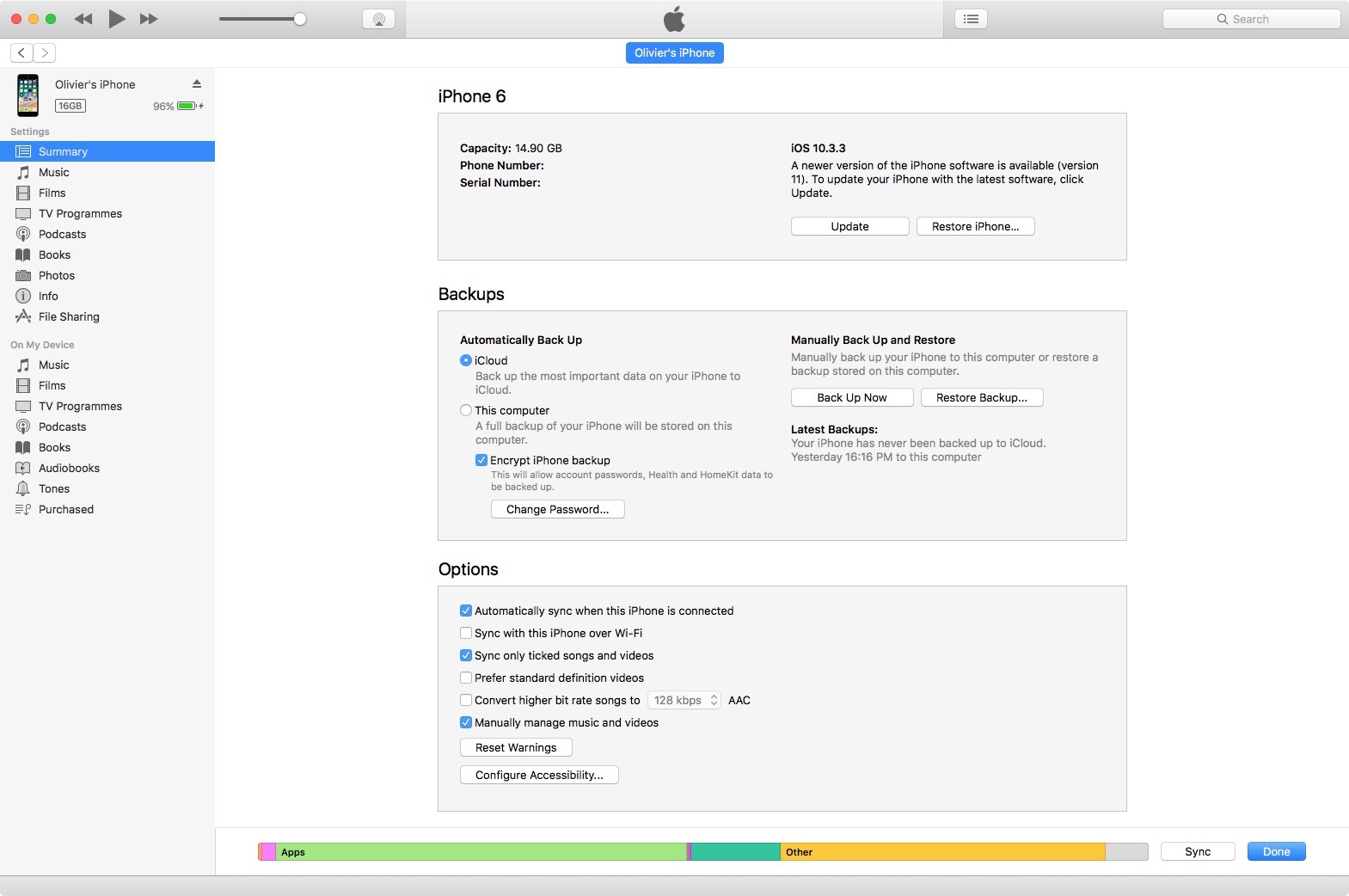
Task: Click the Films strip icon under Settings
Action: [23, 193]
